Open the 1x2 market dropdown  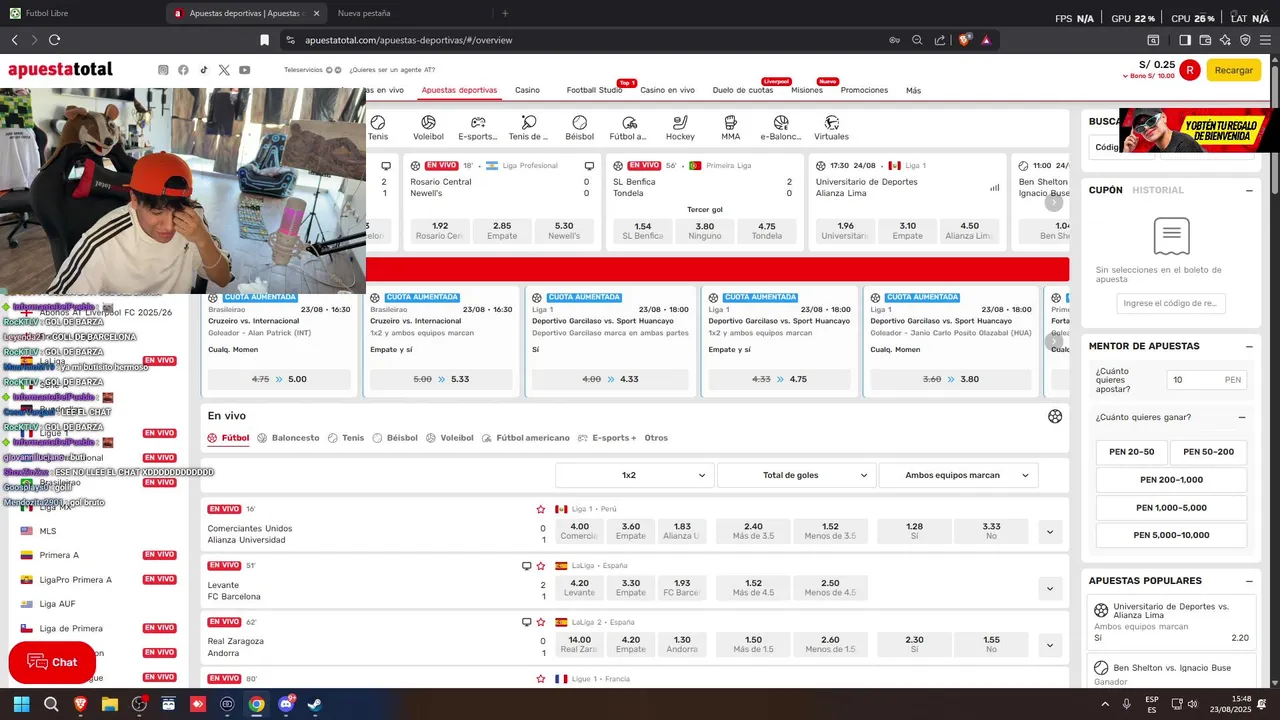[x=634, y=475]
